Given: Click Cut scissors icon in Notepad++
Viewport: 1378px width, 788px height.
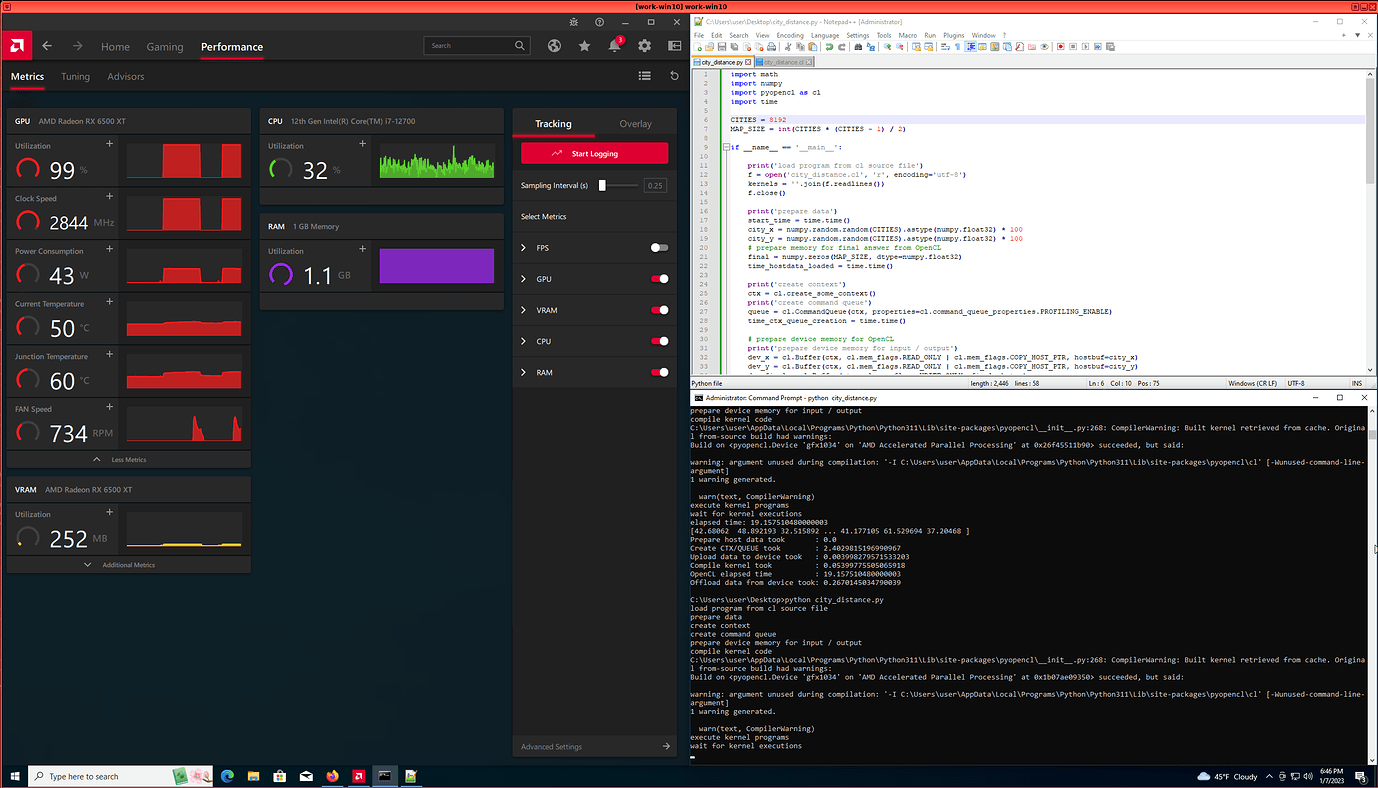Looking at the screenshot, I should [x=788, y=47].
